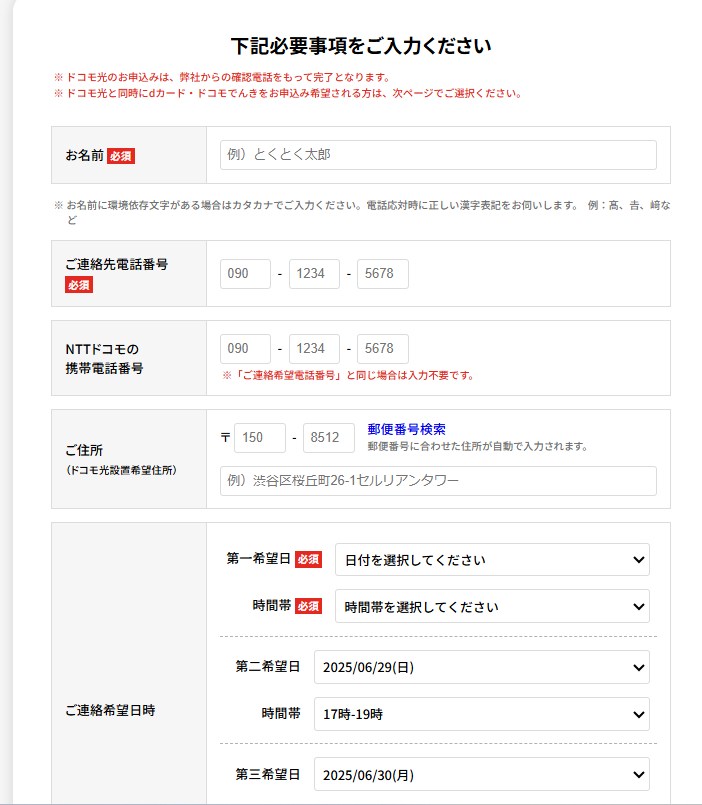702x805 pixels.
Task: Click the お名前 name input field
Action: coord(438,155)
